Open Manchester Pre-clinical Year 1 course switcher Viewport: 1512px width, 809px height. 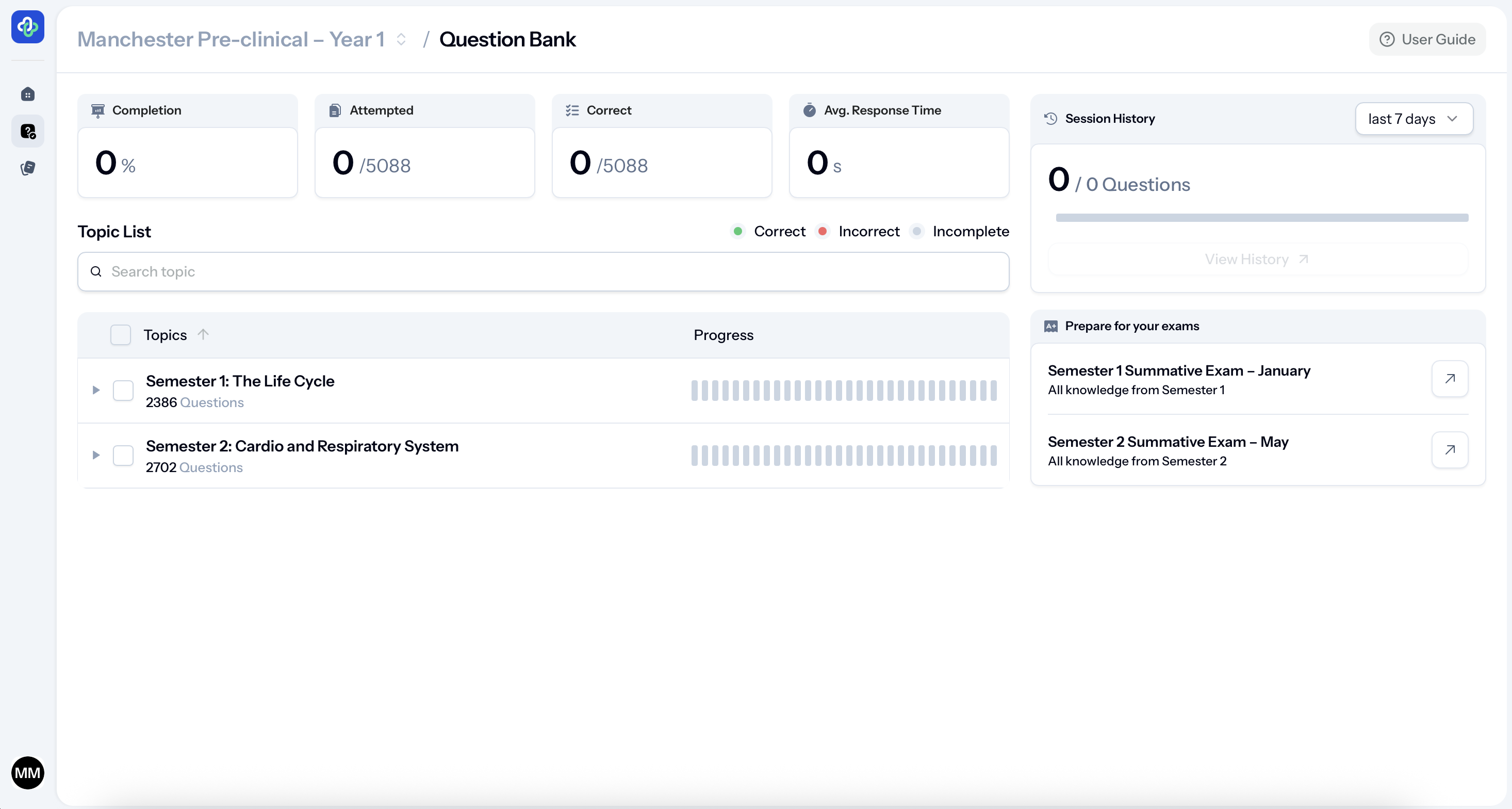pos(242,39)
